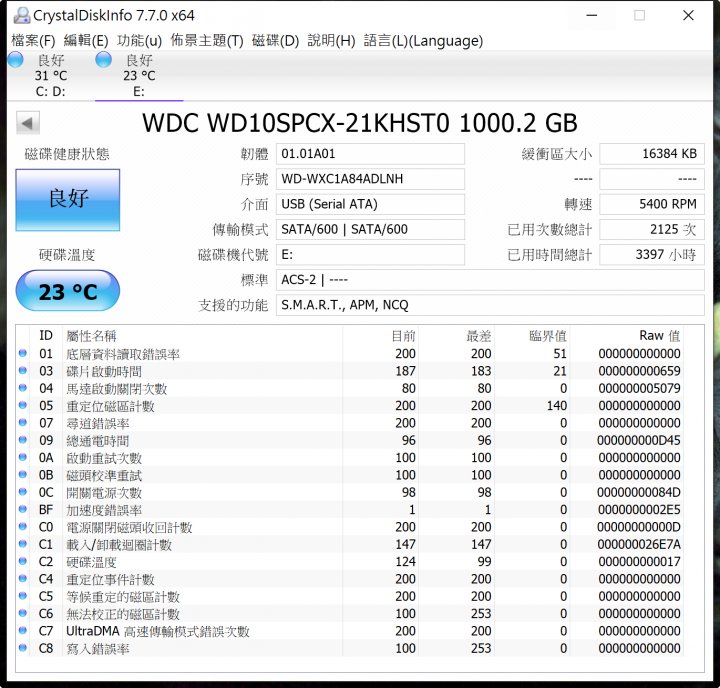Click raw value 000000000D45
Image resolution: width=720 pixels, height=688 pixels.
[x=639, y=440]
